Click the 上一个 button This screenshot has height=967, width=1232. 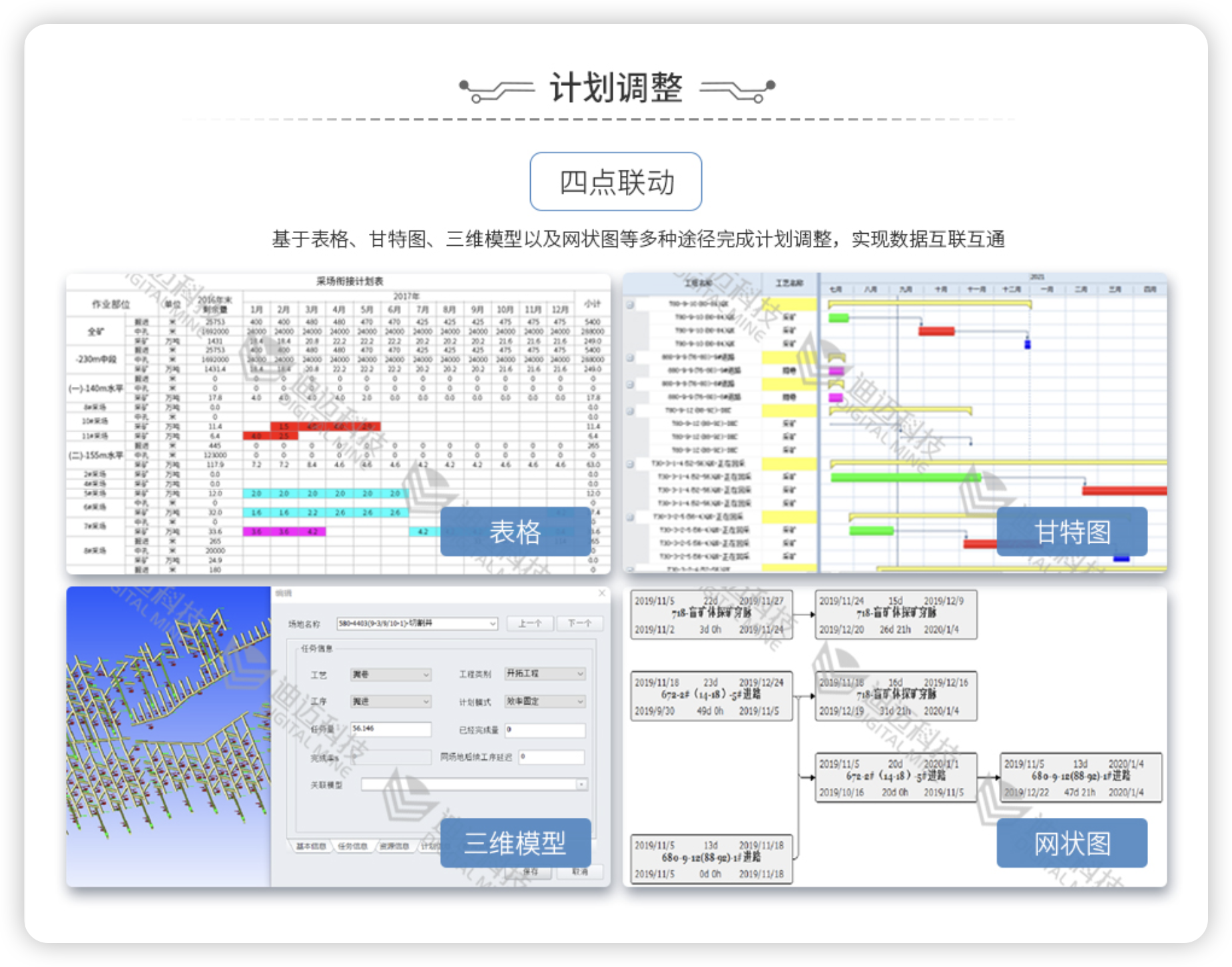(x=529, y=623)
